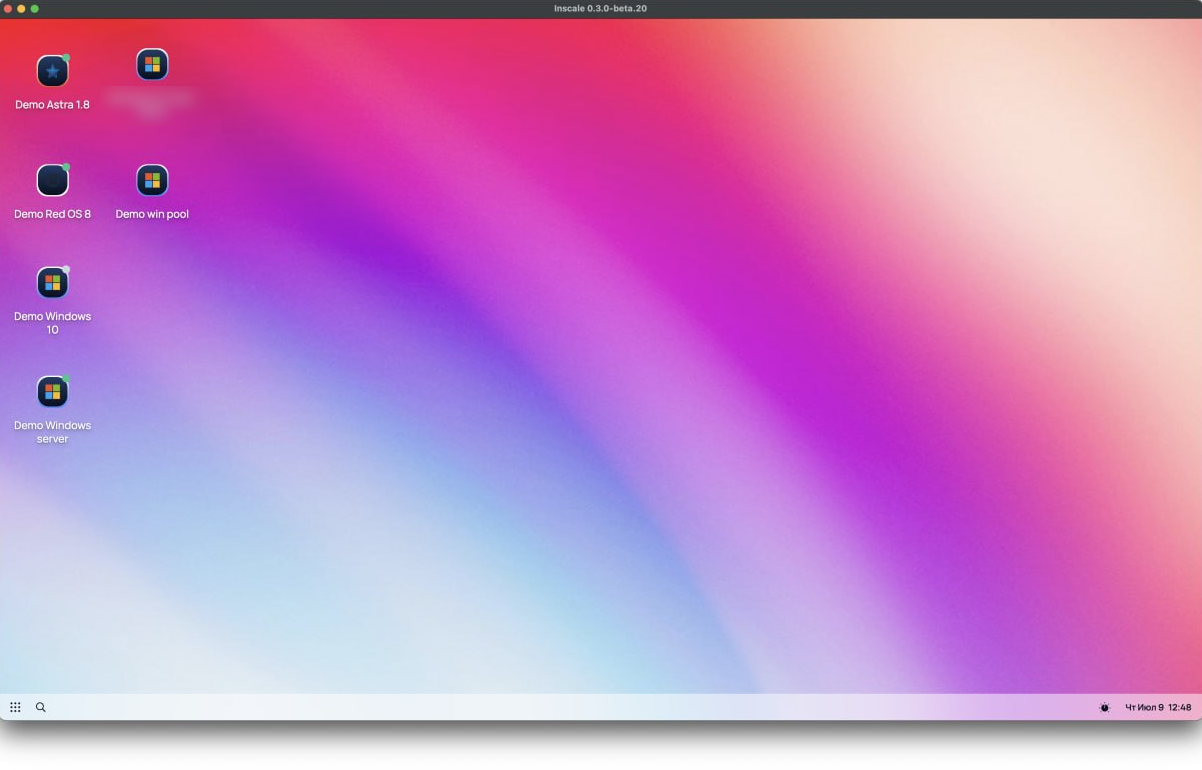
Task: Click the date and time Чт Июл 9 12:48
Action: click(x=1158, y=707)
